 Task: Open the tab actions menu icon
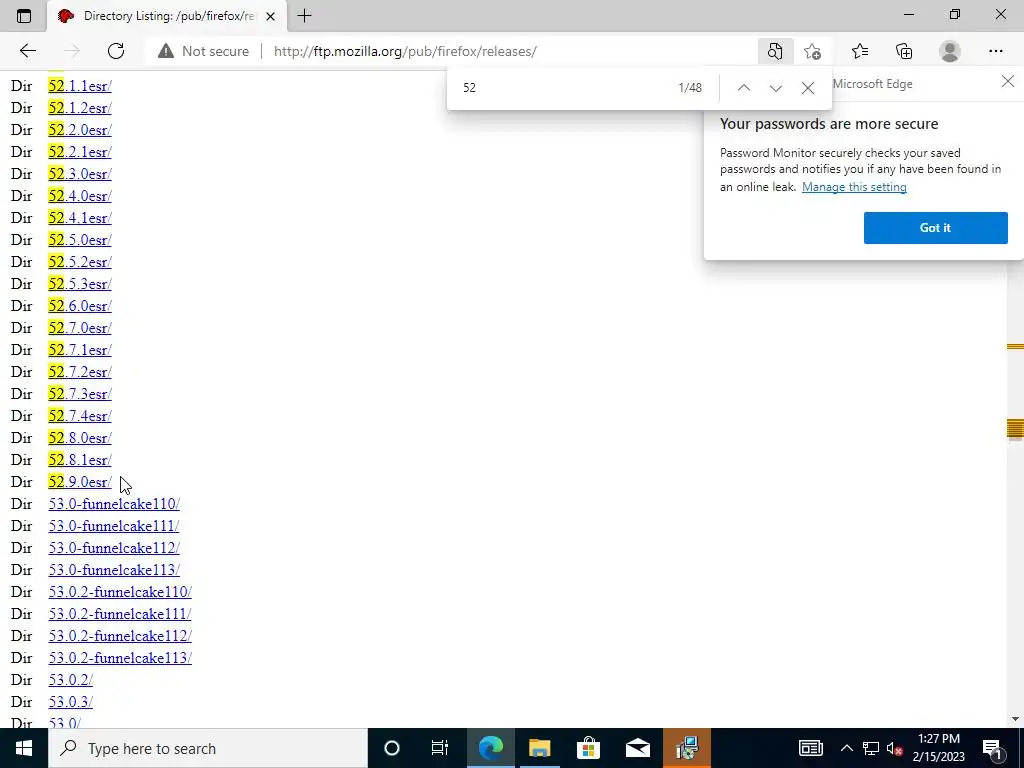(x=24, y=16)
